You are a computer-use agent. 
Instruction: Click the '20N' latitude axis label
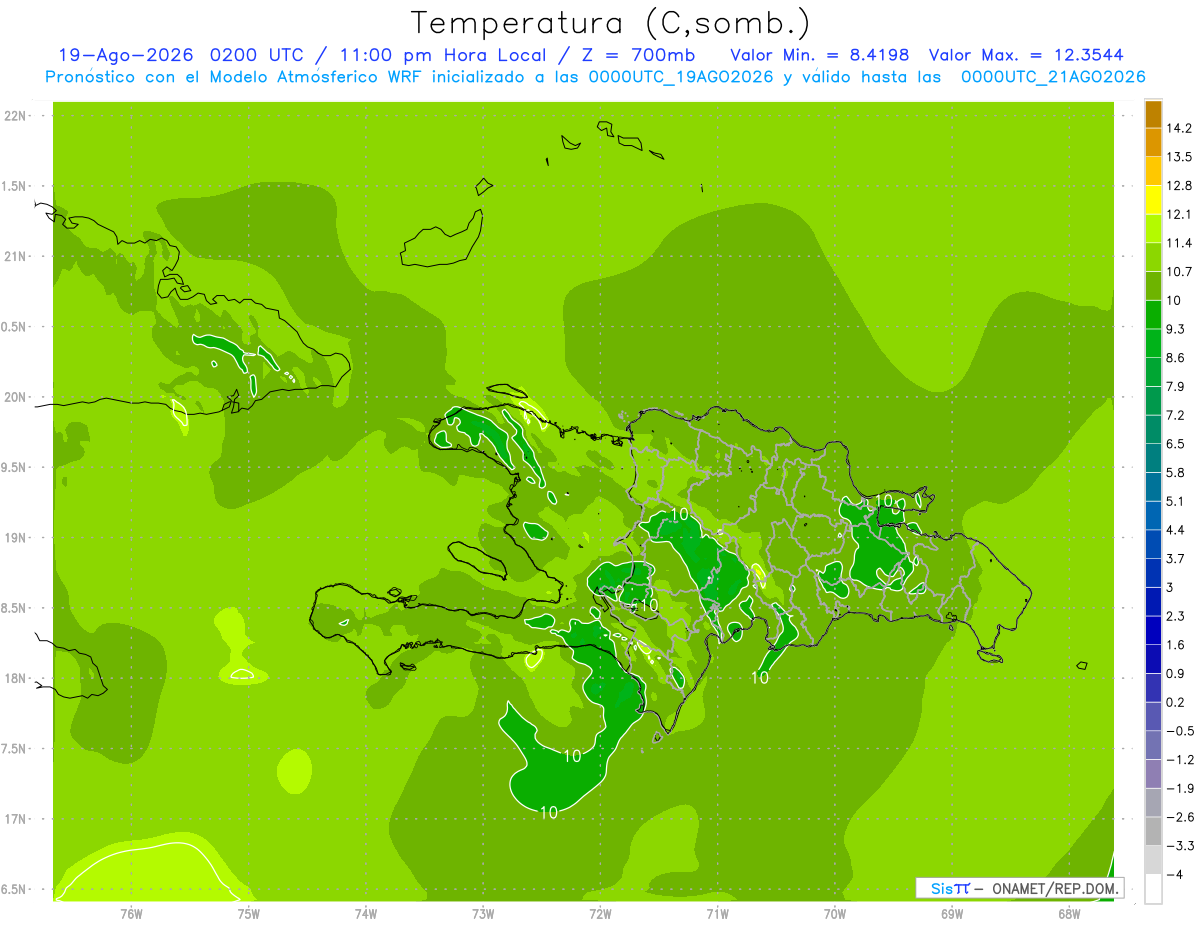(17, 397)
